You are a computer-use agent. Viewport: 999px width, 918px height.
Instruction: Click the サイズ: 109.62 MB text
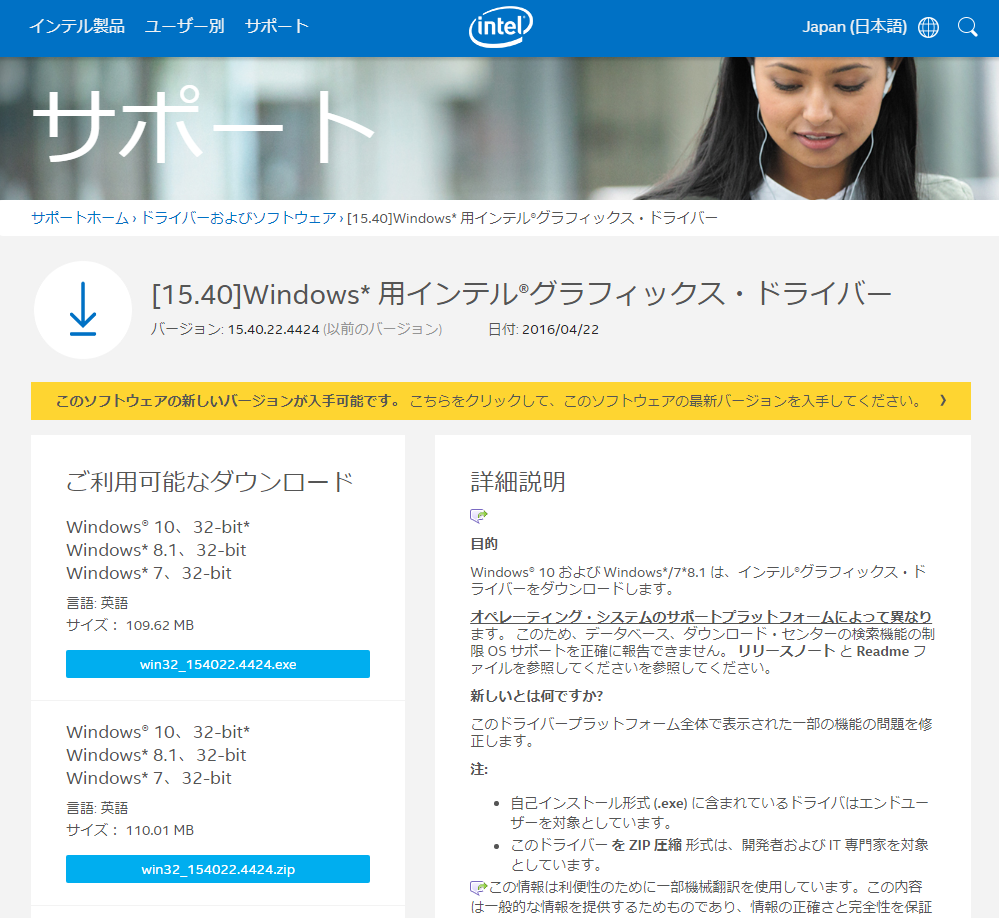pos(130,625)
